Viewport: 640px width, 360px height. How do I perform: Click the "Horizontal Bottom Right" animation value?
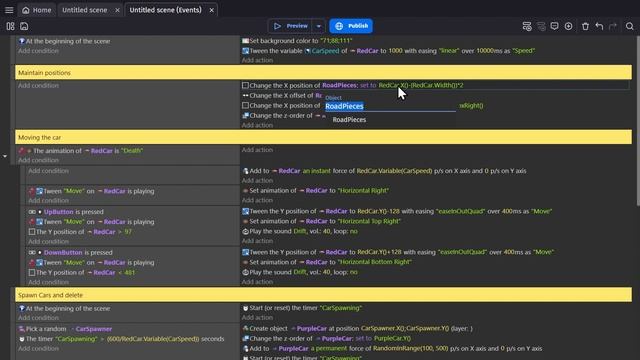click(375, 262)
